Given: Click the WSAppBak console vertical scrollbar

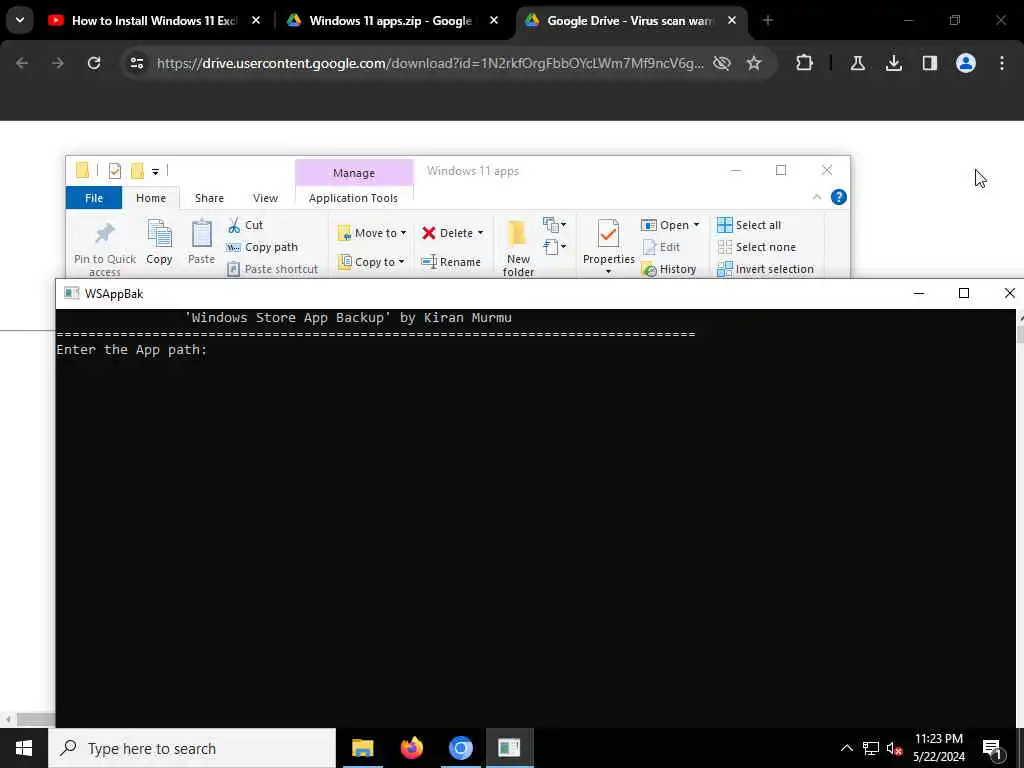Looking at the screenshot, I should [x=1020, y=517].
